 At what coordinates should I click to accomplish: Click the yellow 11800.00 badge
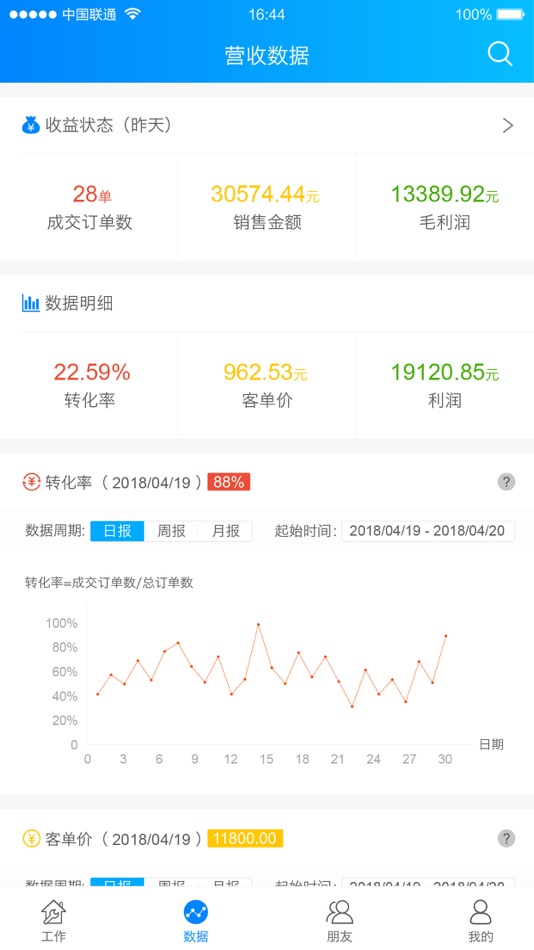[x=245, y=839]
